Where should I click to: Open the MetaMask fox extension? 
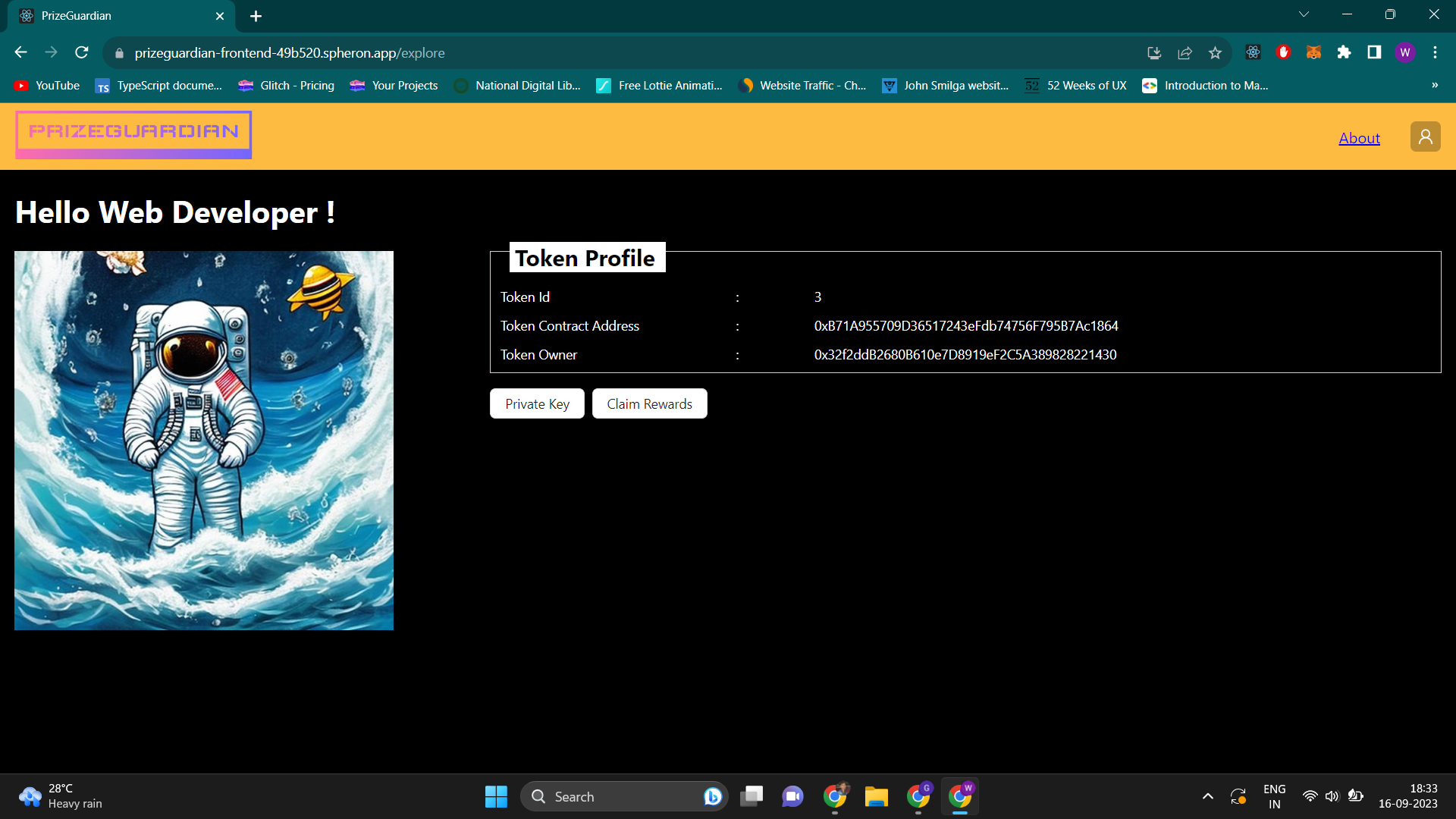(x=1313, y=52)
